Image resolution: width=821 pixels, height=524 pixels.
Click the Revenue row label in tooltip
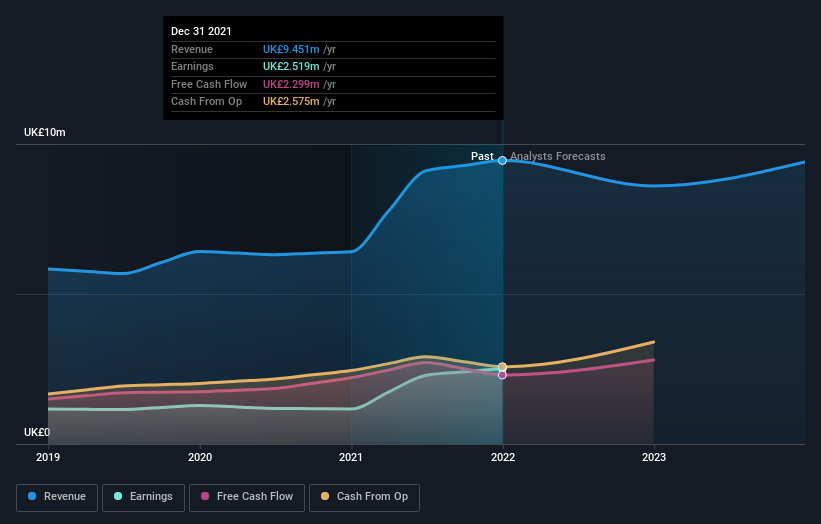(x=192, y=49)
